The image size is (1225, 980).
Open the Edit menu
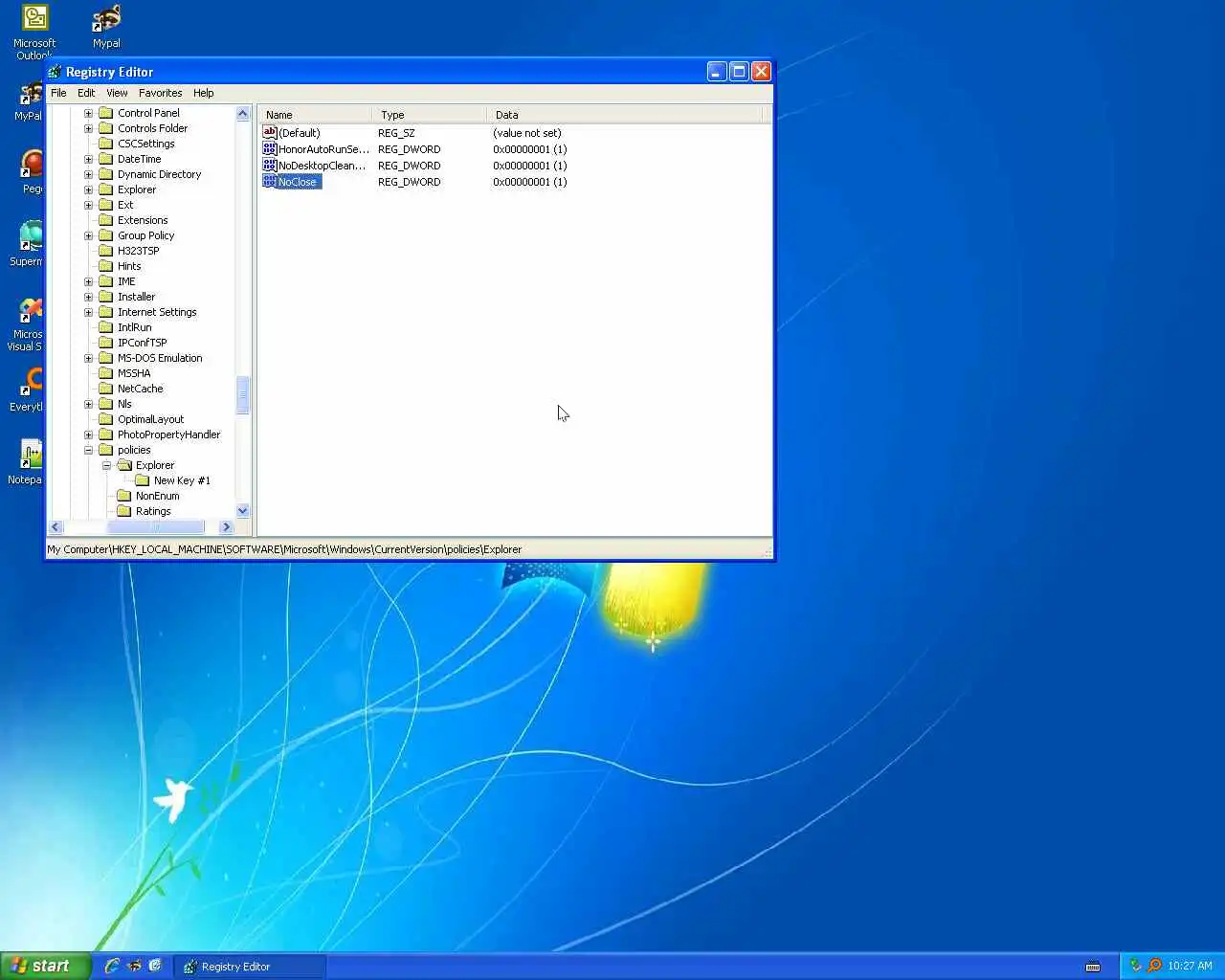[x=86, y=93]
